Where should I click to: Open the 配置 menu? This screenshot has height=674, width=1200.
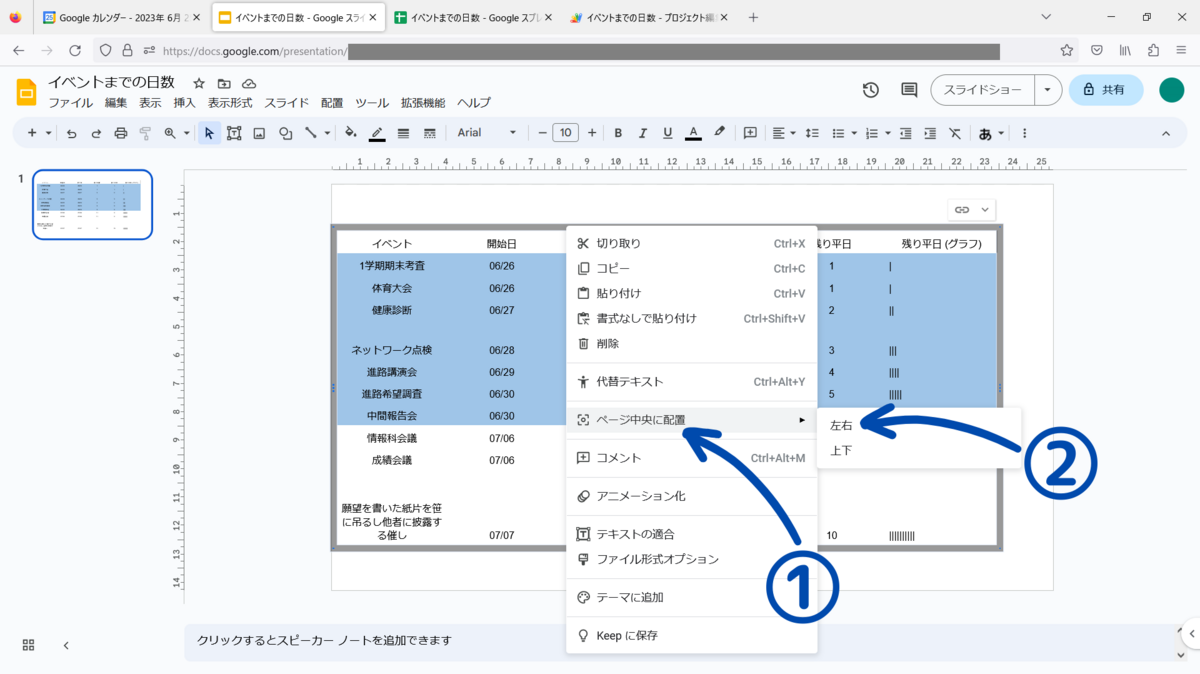(x=332, y=103)
